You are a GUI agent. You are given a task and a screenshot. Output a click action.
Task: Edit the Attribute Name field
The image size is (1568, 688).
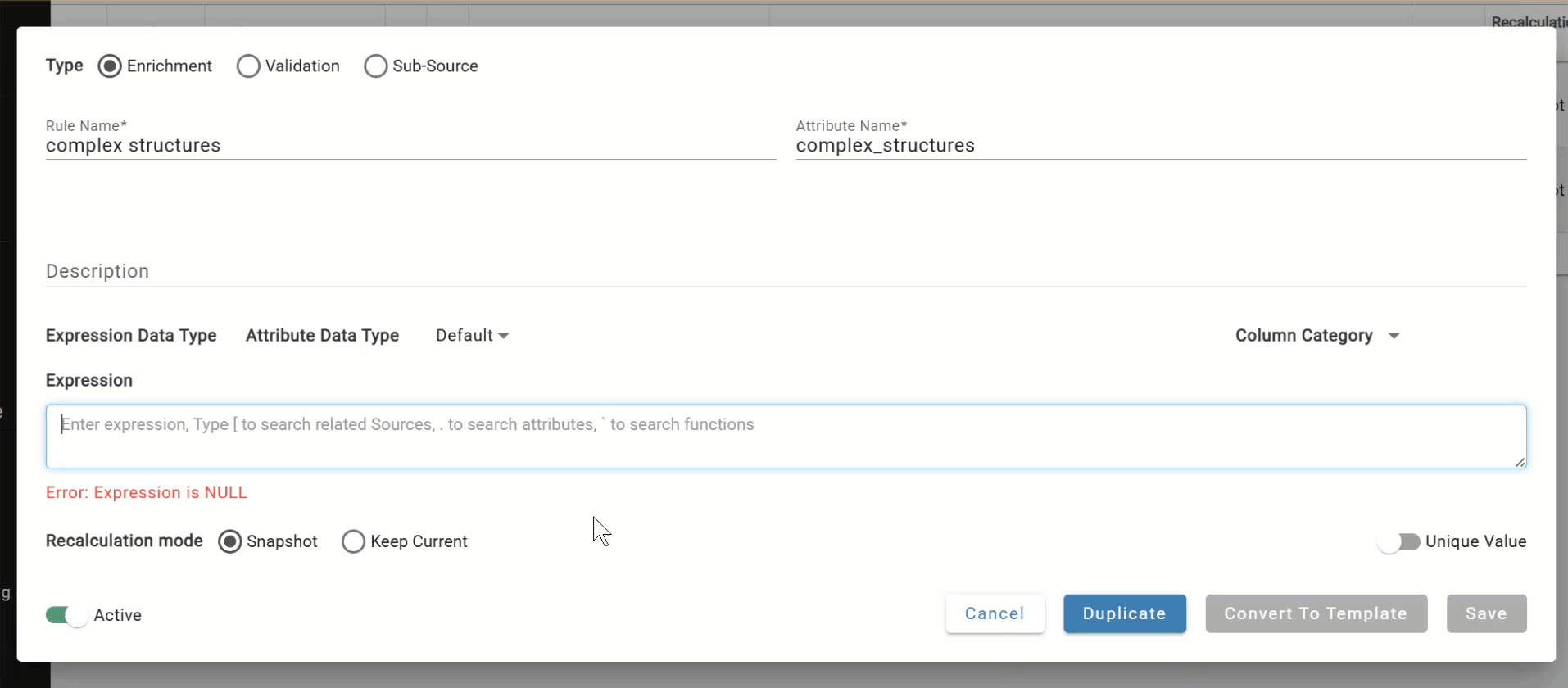click(1065, 146)
